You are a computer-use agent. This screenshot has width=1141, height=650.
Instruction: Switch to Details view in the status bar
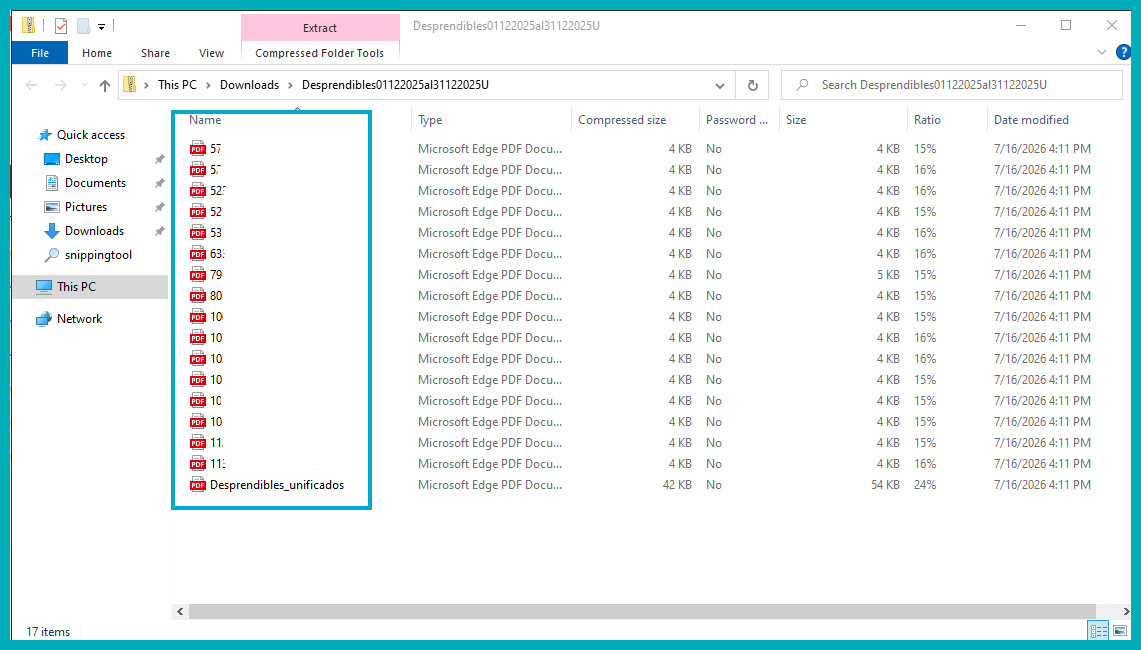coord(1098,631)
